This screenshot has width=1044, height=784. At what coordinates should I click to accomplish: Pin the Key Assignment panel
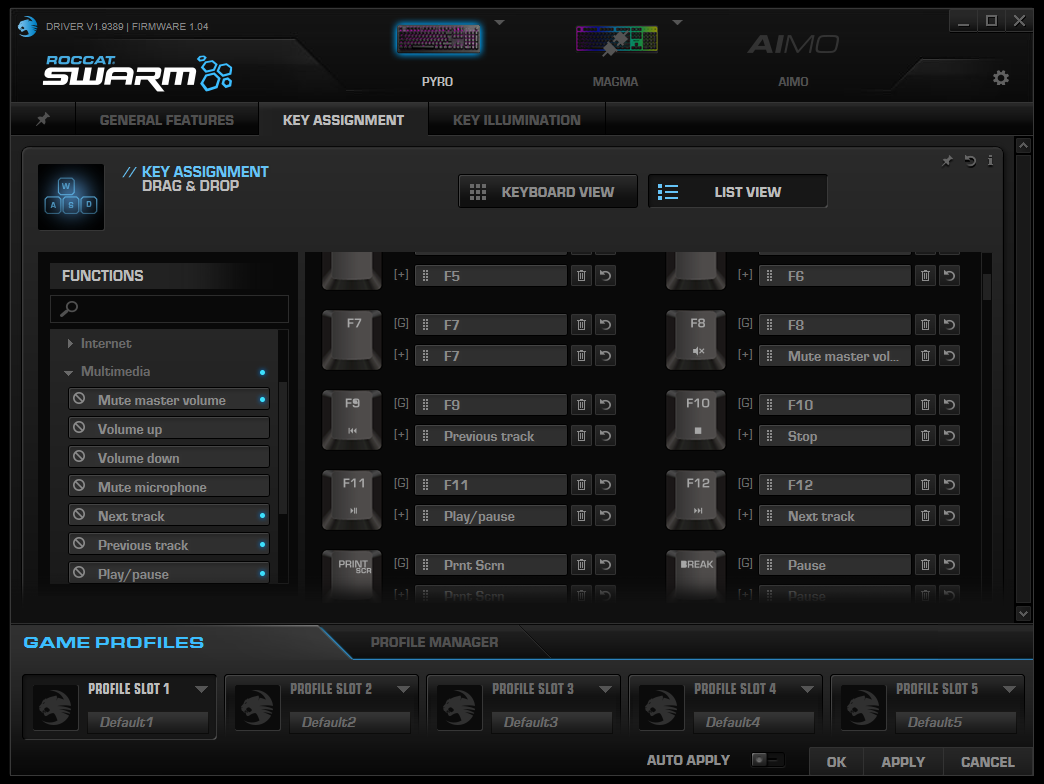[947, 161]
